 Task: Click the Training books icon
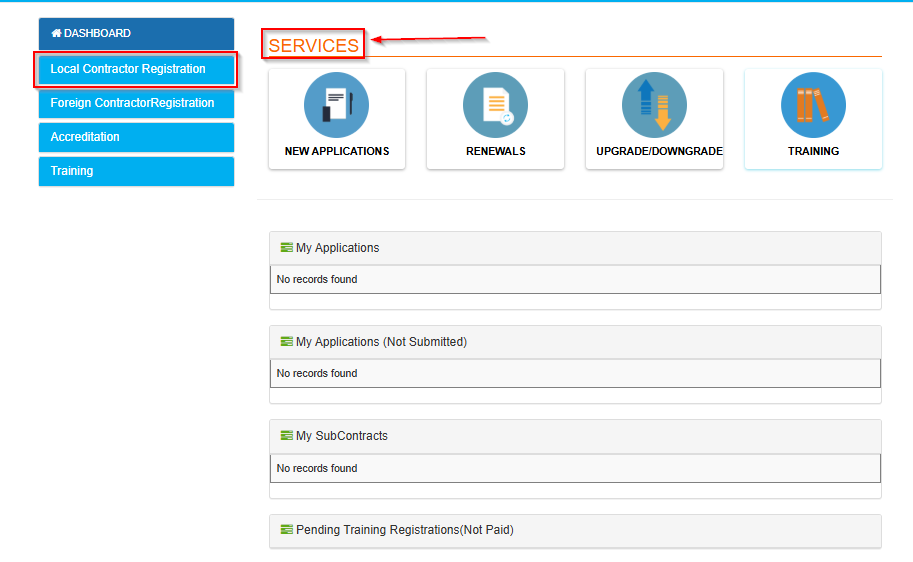[813, 105]
